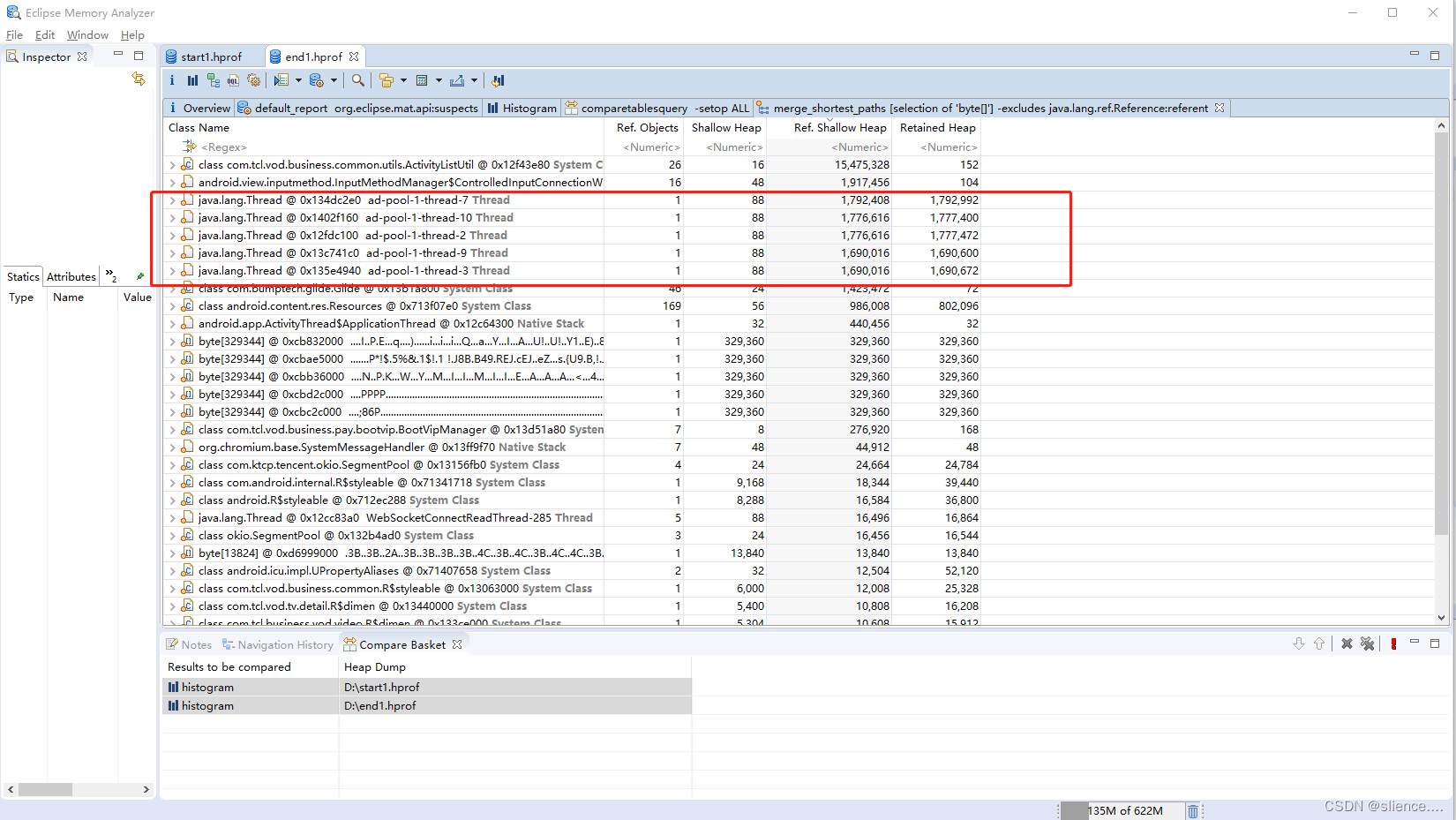
Task: Close the end1.hprof editor tab
Action: tap(354, 56)
